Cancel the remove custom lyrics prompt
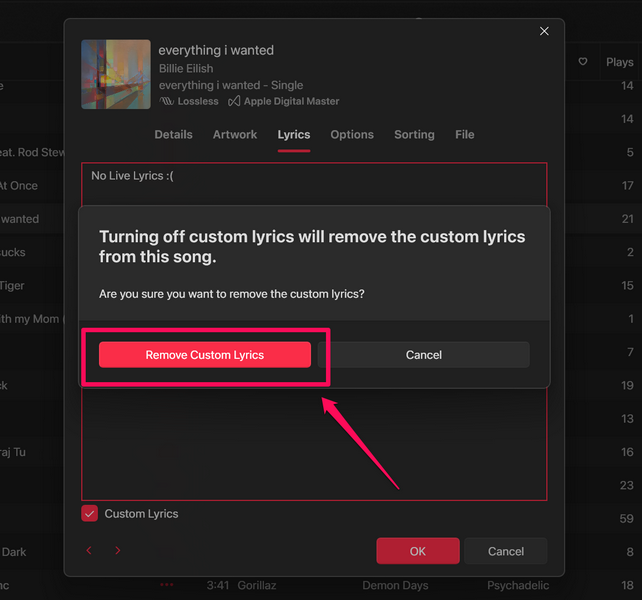This screenshot has width=642, height=600. 423,355
